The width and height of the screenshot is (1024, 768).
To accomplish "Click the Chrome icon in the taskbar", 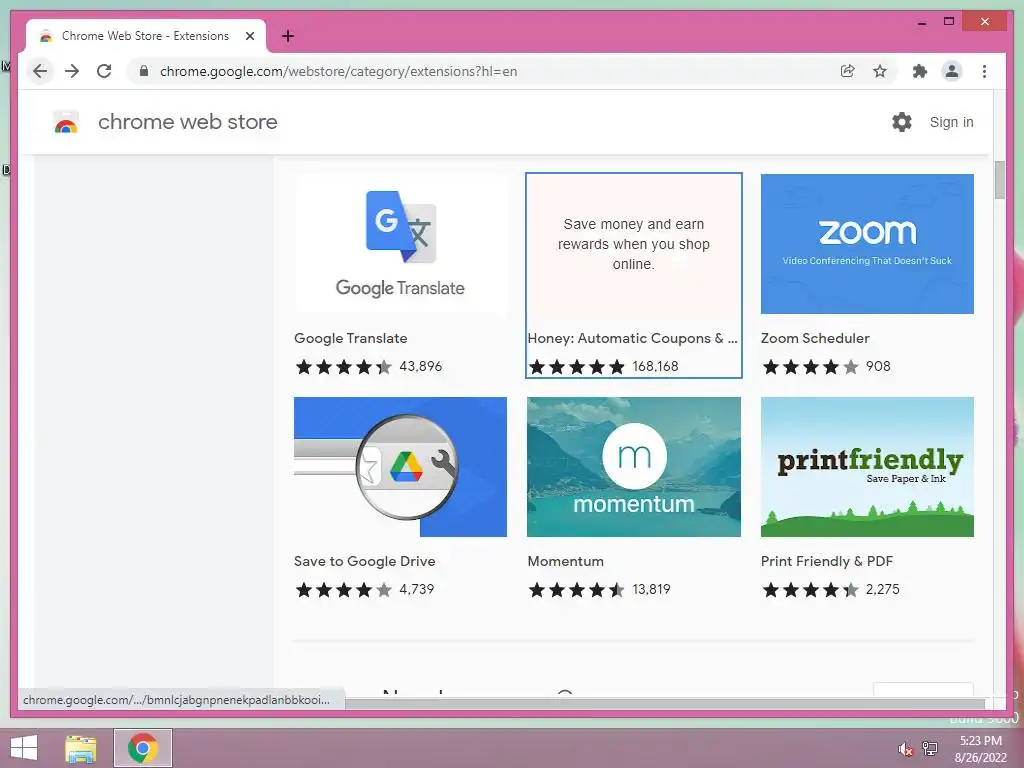I will pyautogui.click(x=142, y=748).
